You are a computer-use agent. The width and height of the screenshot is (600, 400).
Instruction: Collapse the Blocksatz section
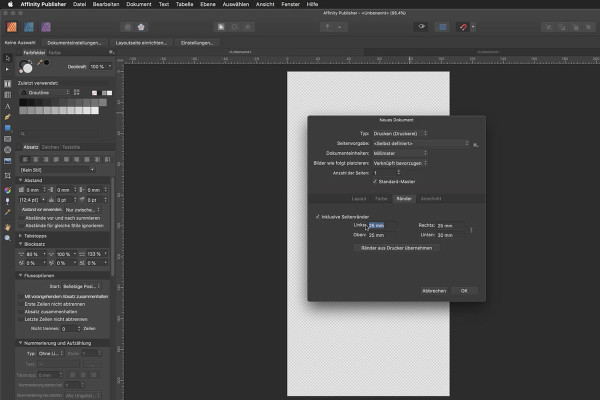click(21, 244)
